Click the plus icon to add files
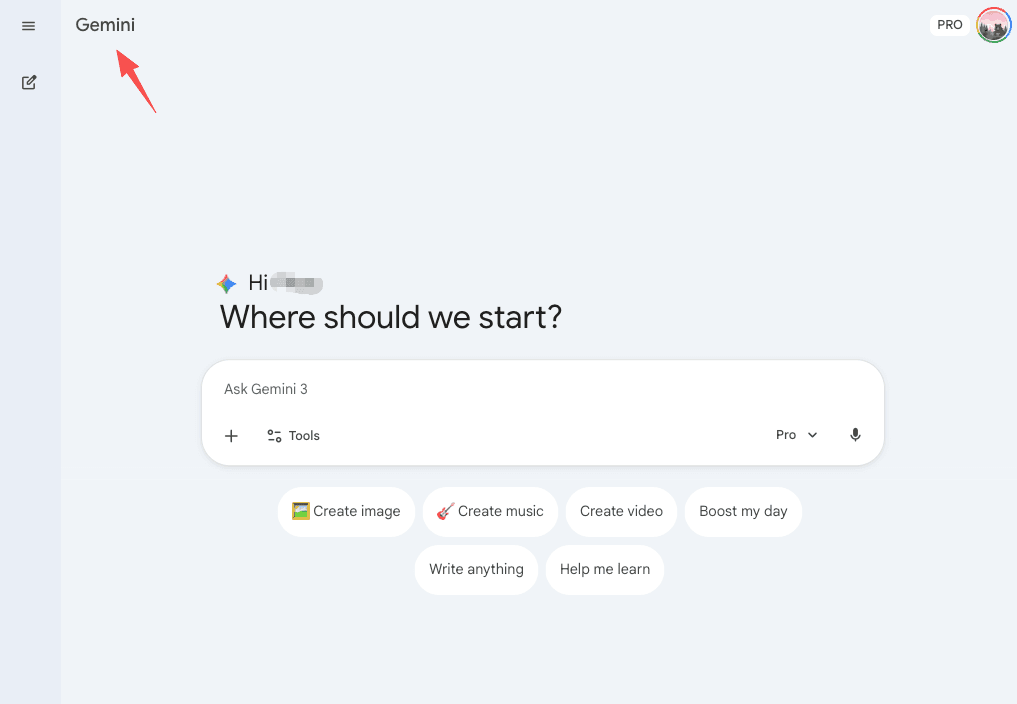 click(231, 435)
